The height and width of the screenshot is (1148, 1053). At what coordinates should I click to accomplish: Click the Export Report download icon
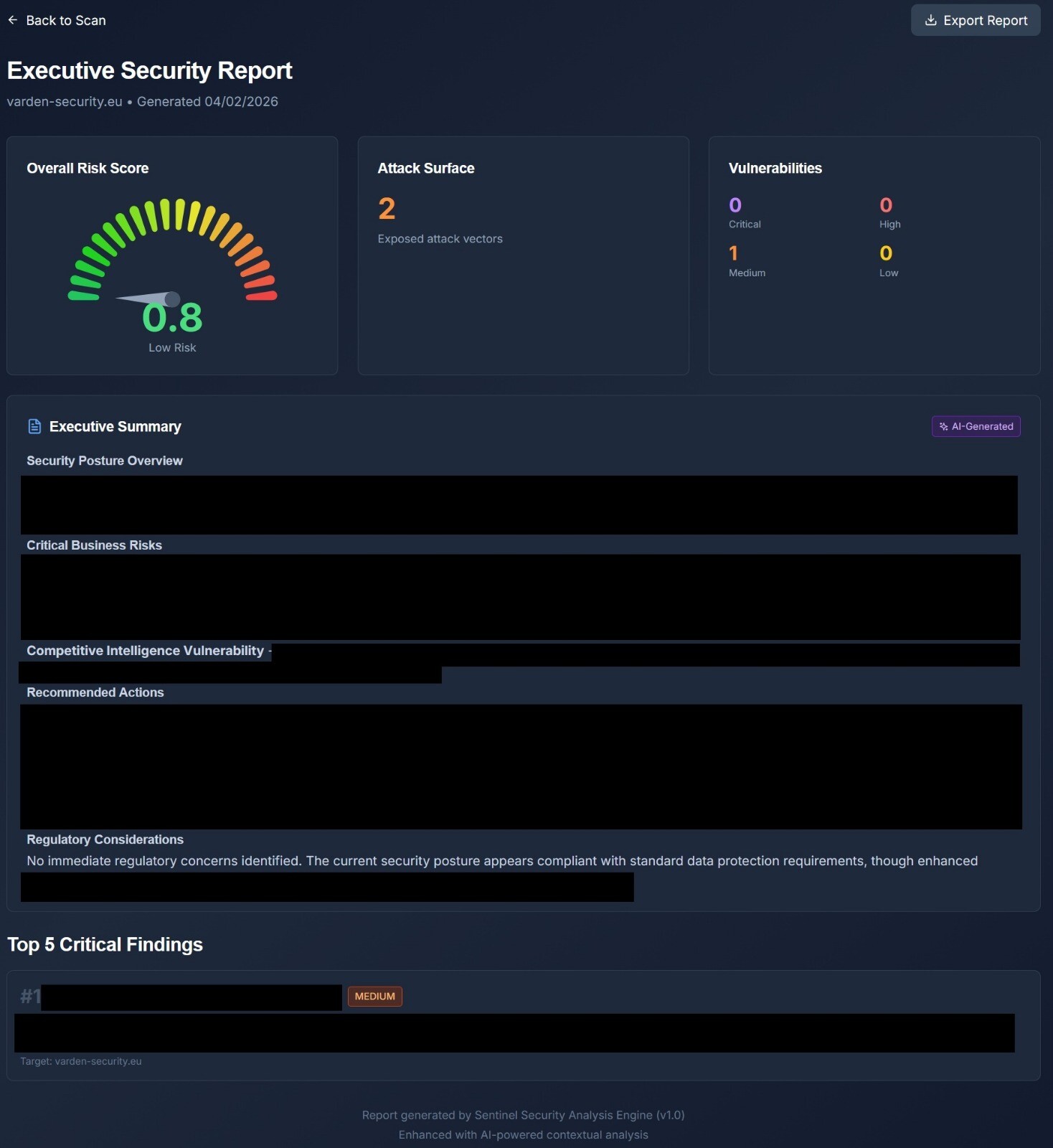tap(930, 20)
